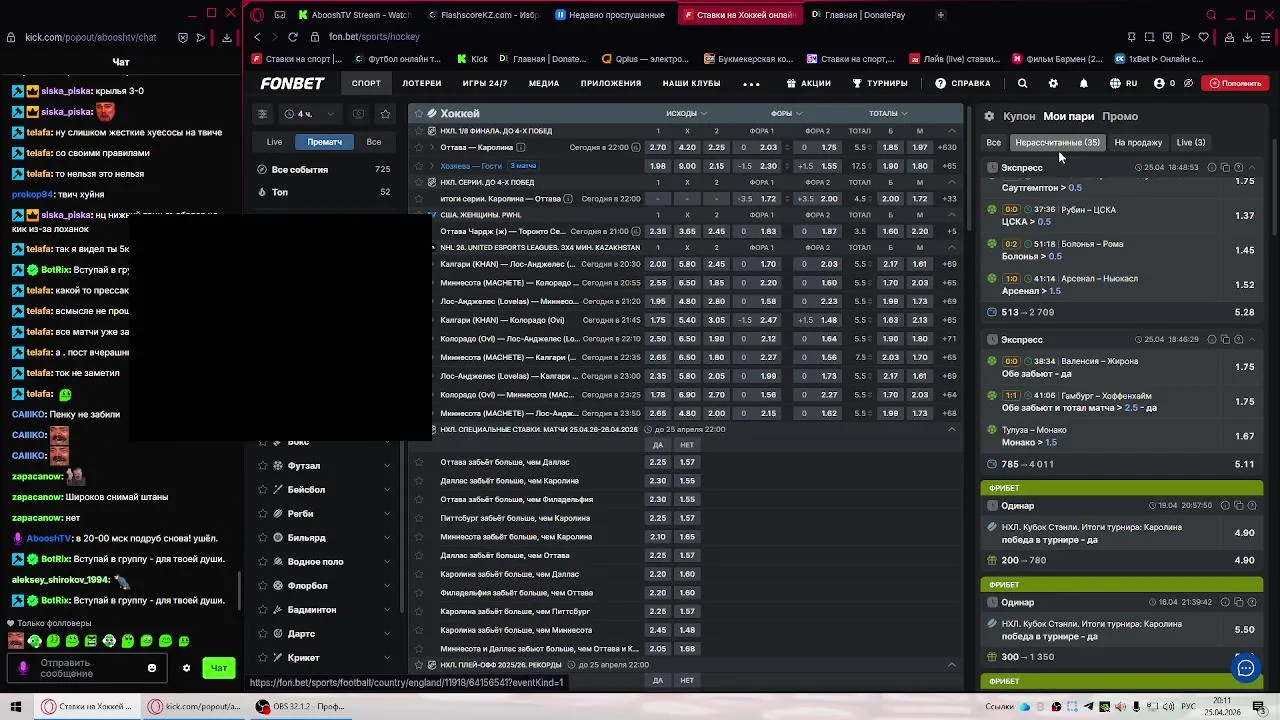Switch to FlashscoreKZ.com browser tab
This screenshot has width=1280, height=720.
(485, 15)
